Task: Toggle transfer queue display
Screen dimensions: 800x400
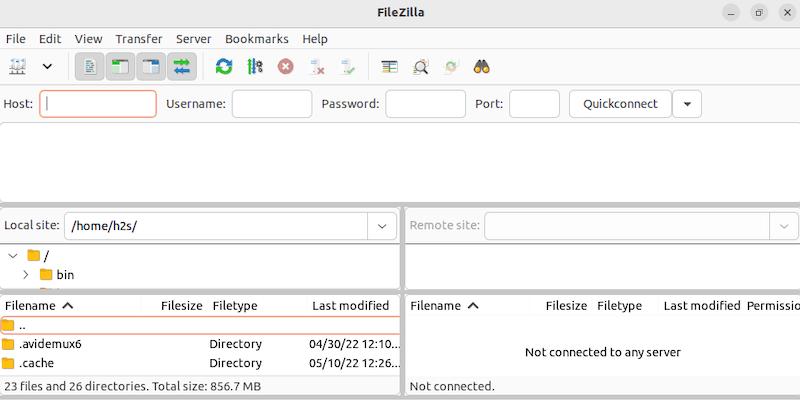Action: click(181, 67)
